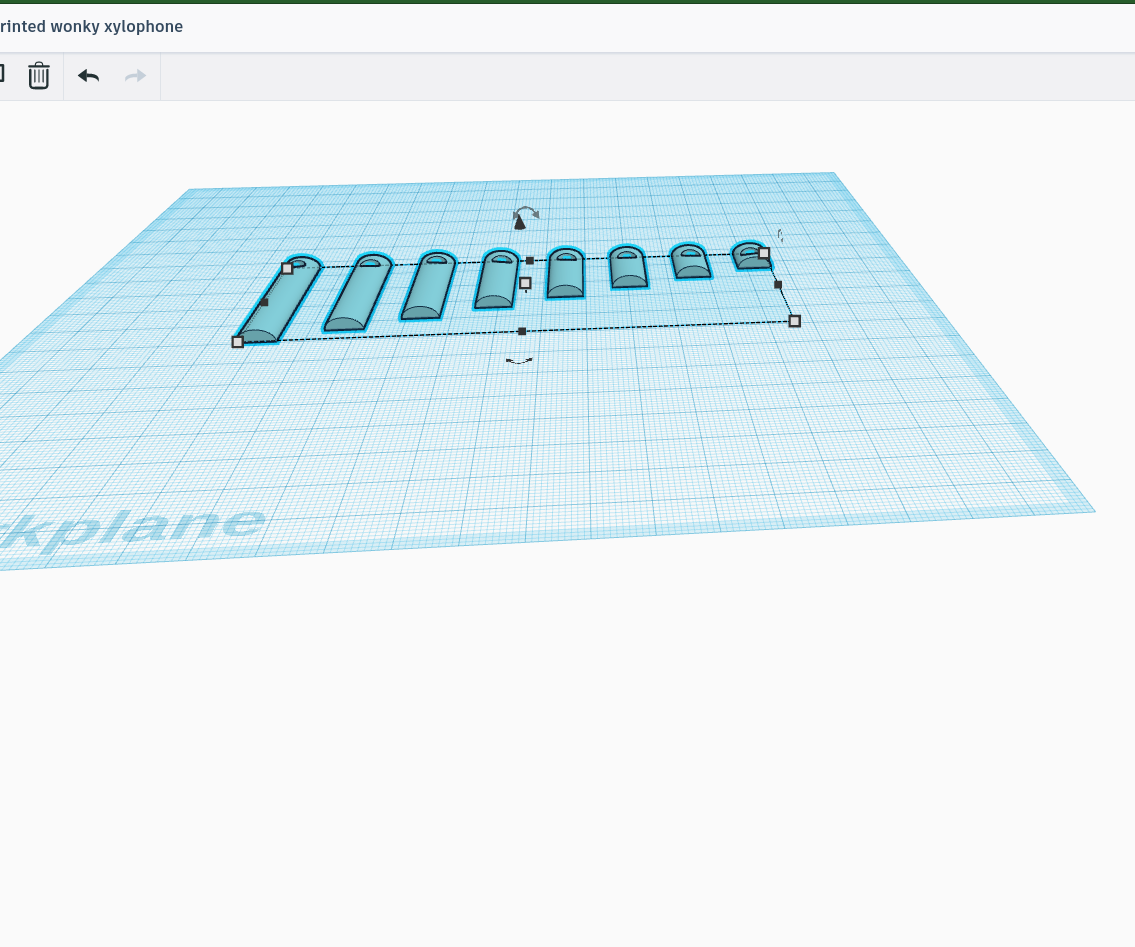This screenshot has width=1135, height=947.
Task: Click the white handle atop the rightmost xylophone bar
Action: tap(763, 255)
